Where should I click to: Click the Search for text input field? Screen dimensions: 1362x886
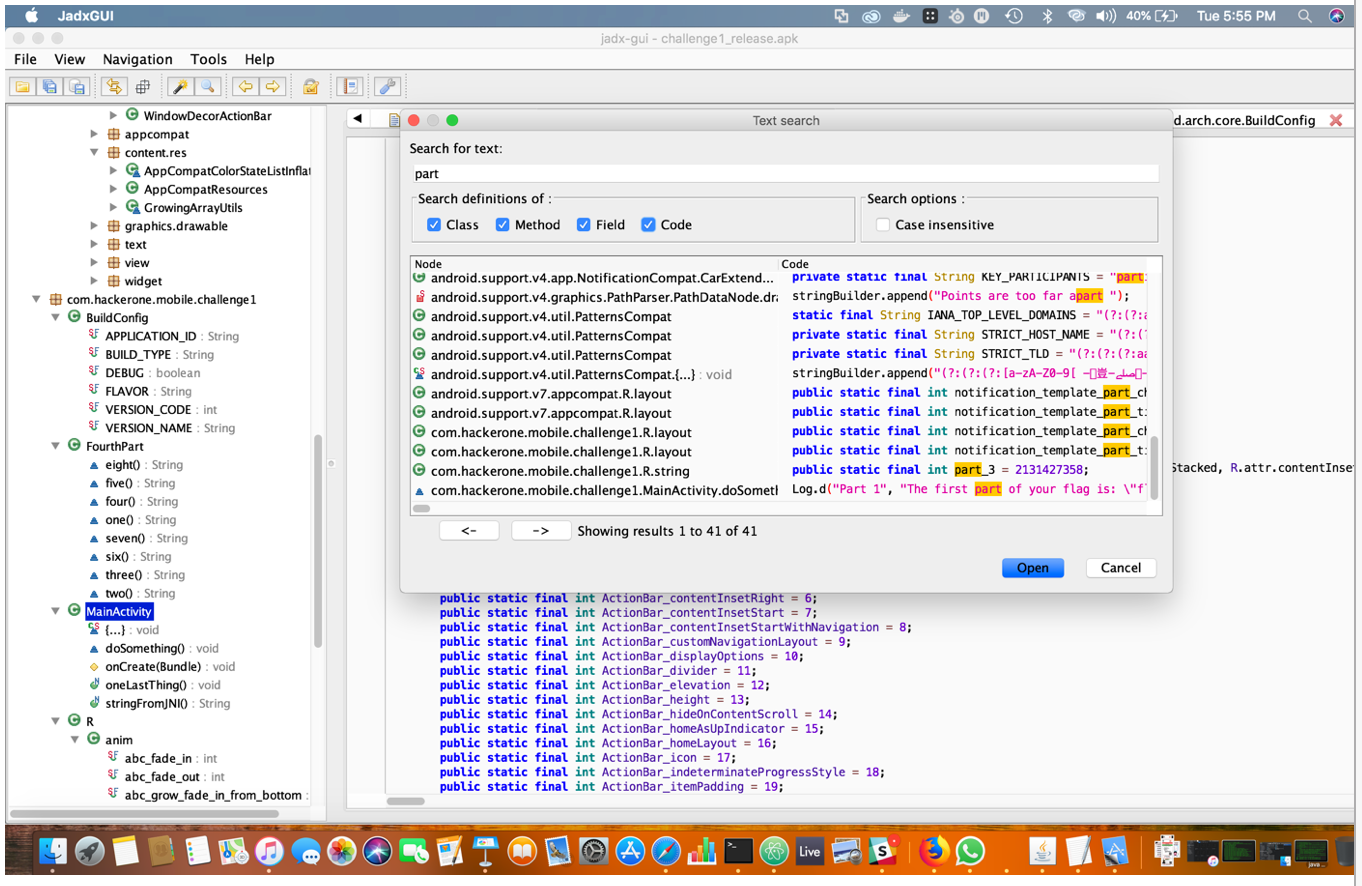[x=786, y=174]
